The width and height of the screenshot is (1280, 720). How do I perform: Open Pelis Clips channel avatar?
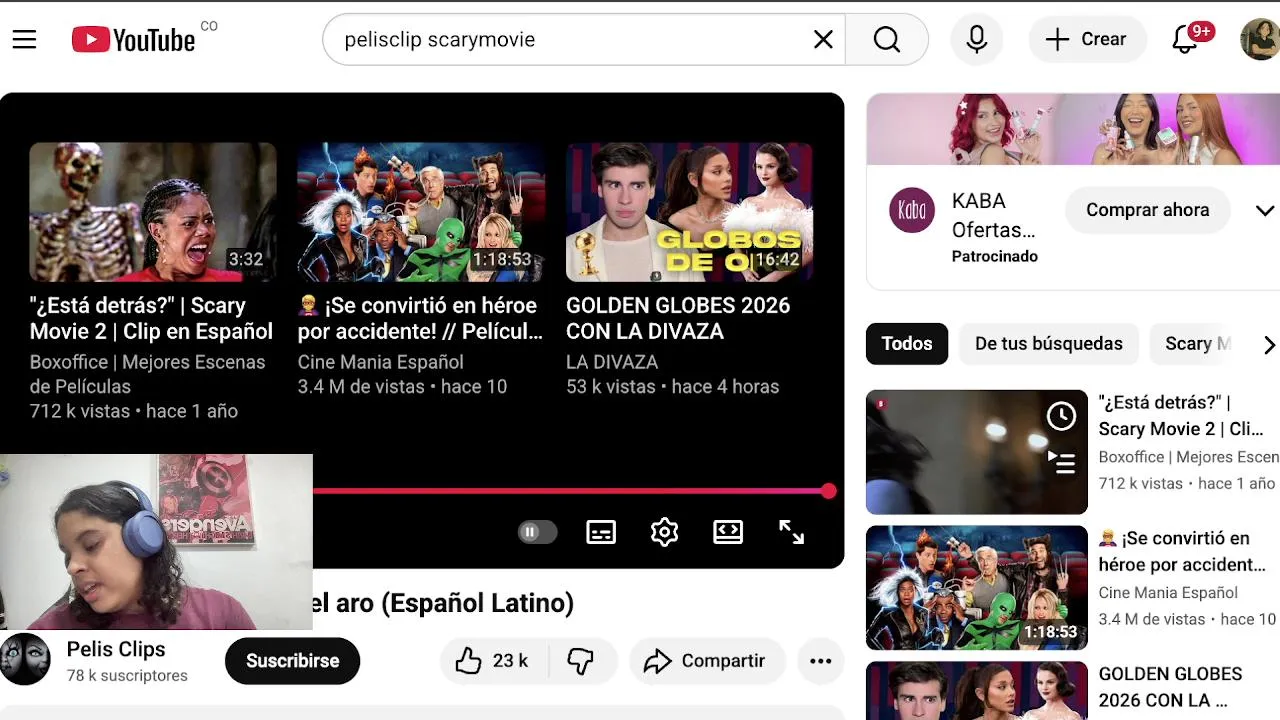(x=25, y=660)
